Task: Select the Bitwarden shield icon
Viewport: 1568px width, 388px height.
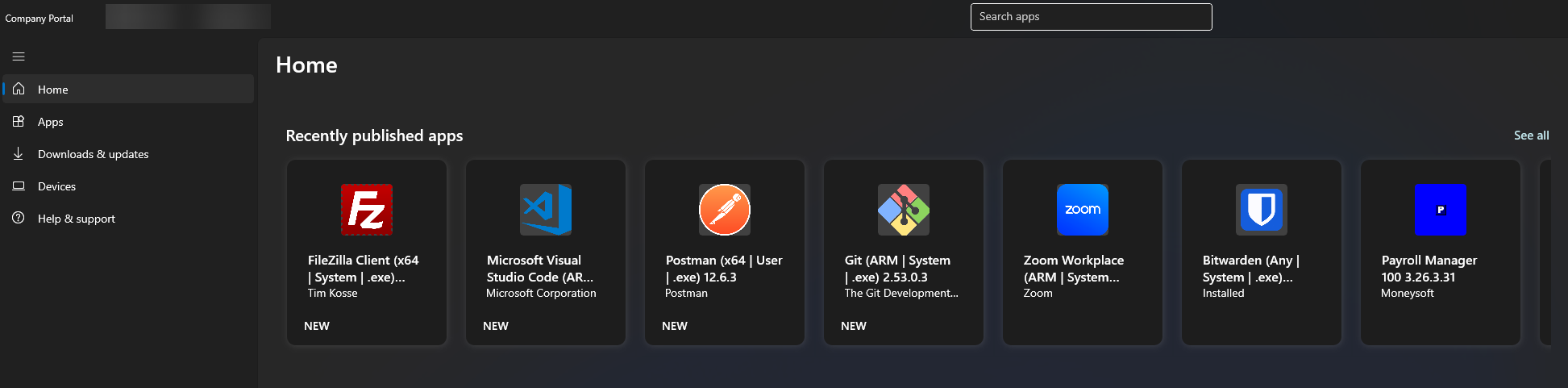Action: (x=1262, y=210)
